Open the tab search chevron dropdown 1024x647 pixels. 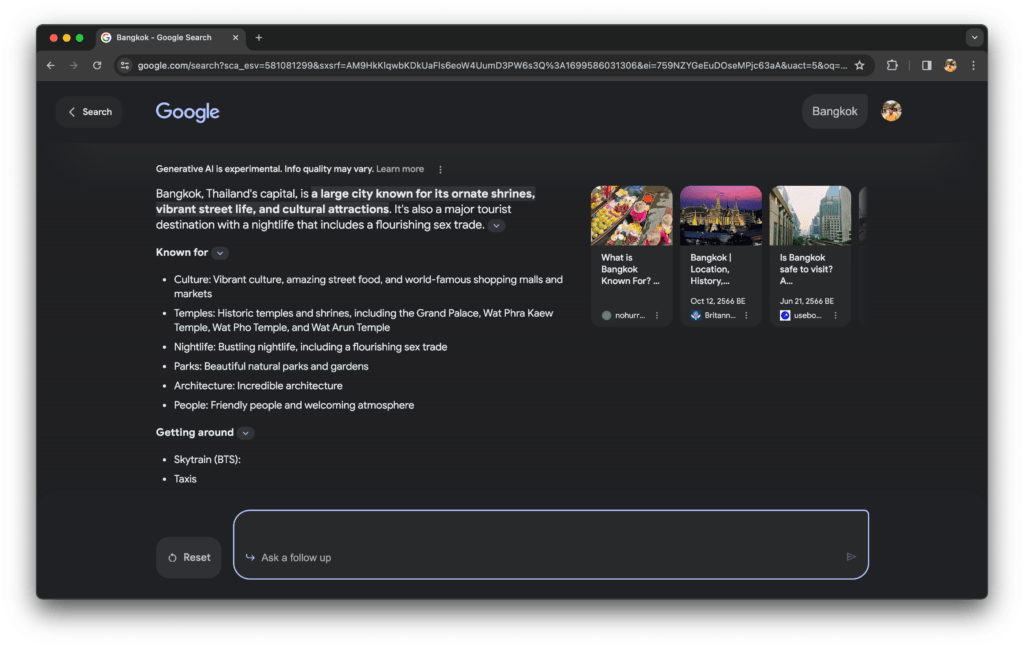click(x=974, y=38)
